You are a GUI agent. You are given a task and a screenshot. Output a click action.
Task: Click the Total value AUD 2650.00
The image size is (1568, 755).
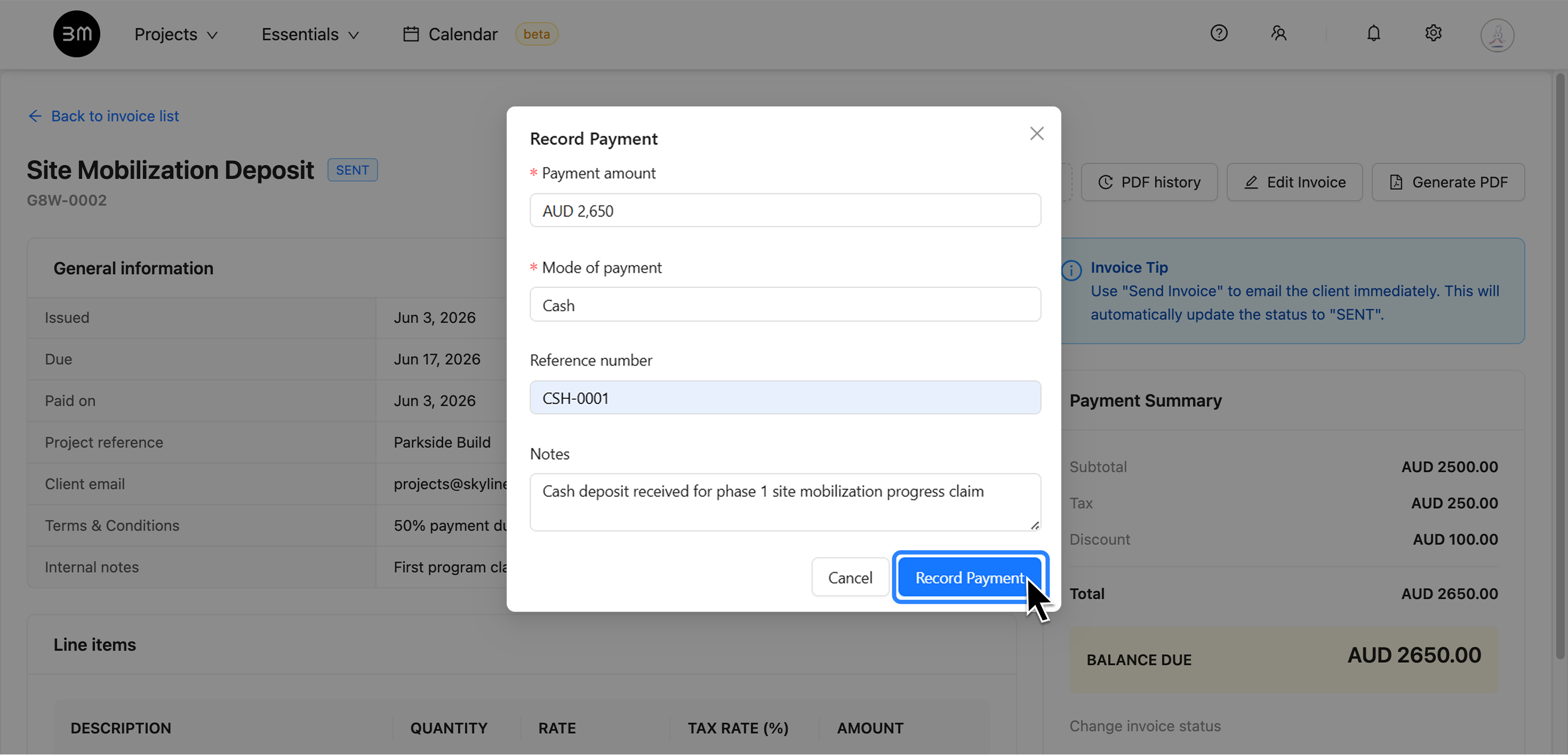[1450, 594]
